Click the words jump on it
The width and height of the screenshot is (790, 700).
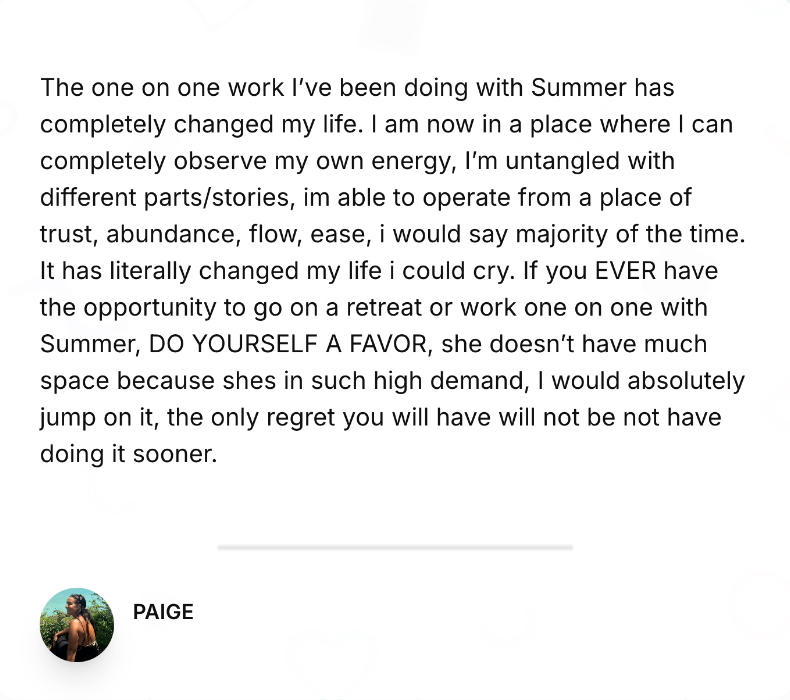pos(97,418)
